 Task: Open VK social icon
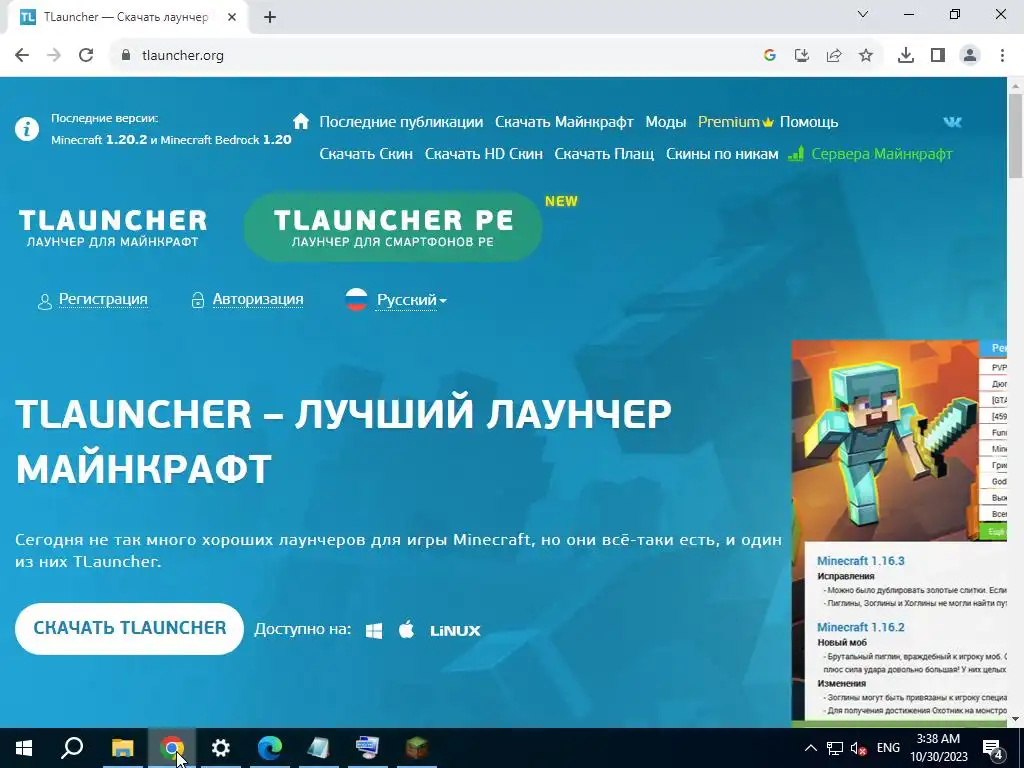[952, 122]
